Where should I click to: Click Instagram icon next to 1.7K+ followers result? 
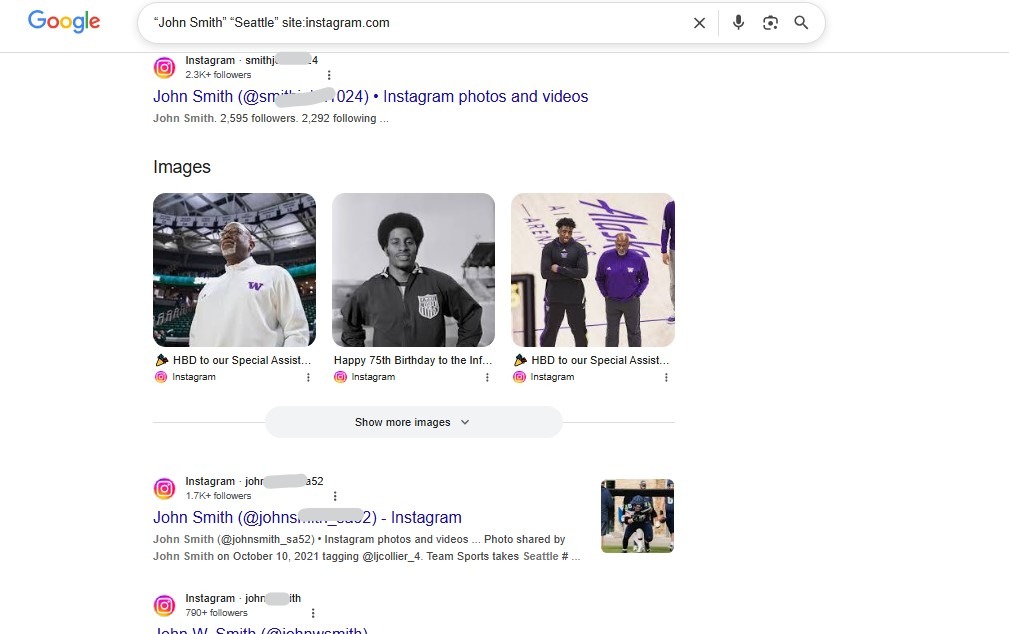164,489
